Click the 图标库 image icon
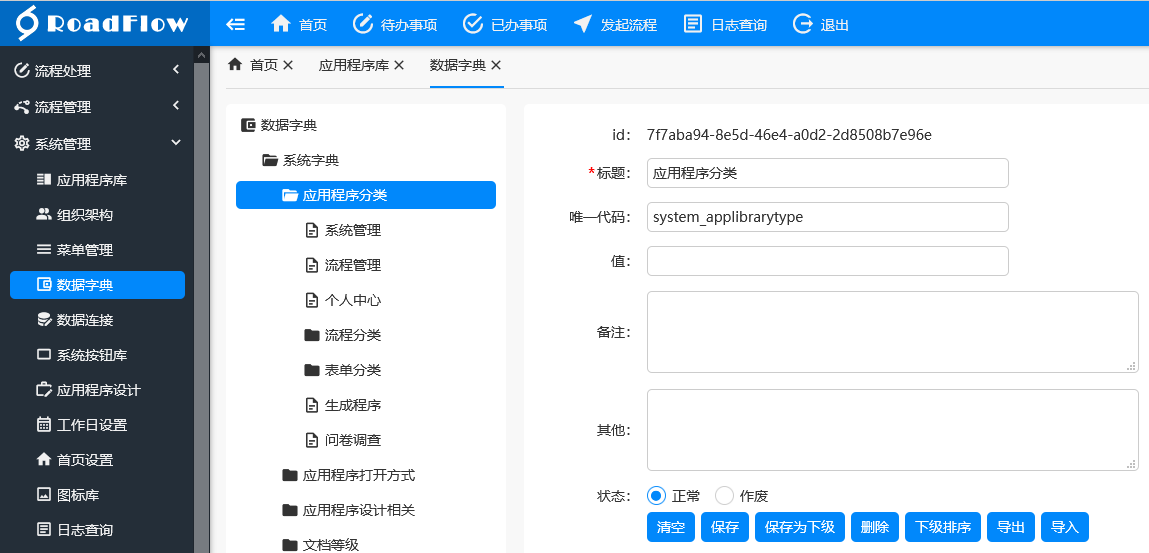The height and width of the screenshot is (553, 1149). [44, 494]
